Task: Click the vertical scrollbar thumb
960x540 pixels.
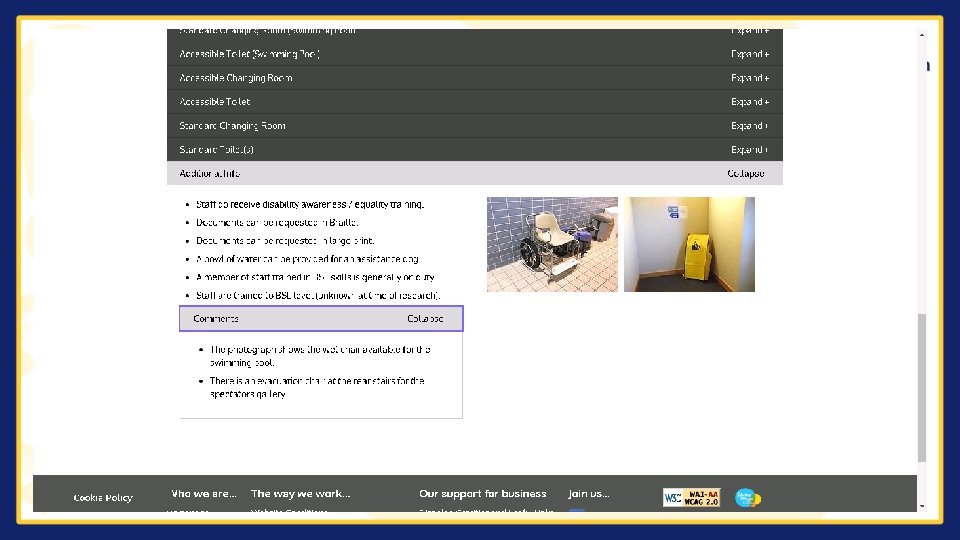Action: coord(921,388)
